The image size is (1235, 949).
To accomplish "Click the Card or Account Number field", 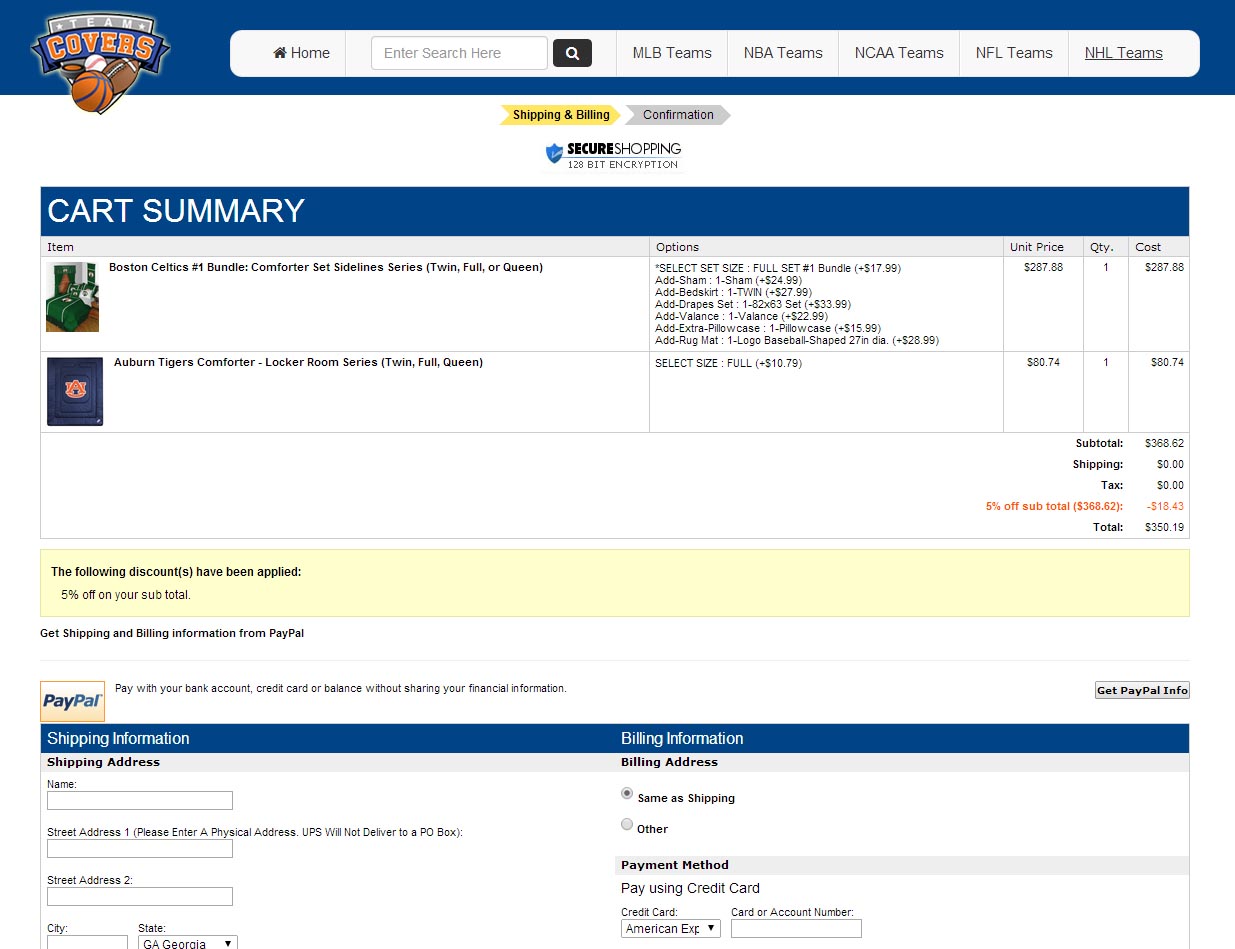I will [x=796, y=929].
